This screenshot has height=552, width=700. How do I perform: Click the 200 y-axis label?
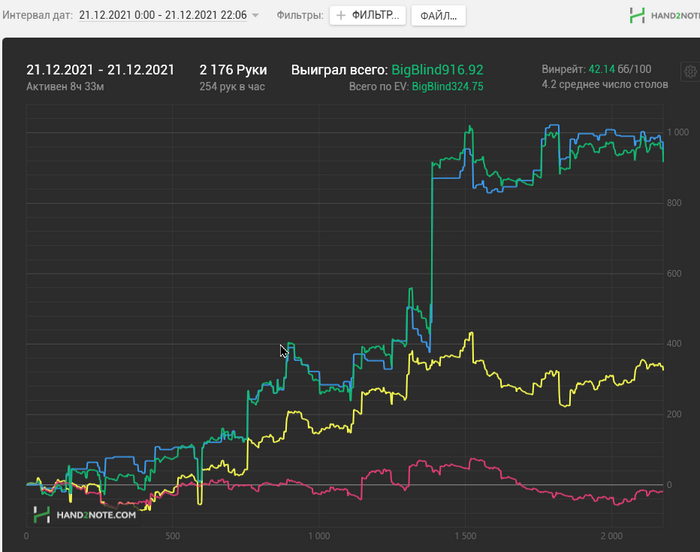click(674, 414)
